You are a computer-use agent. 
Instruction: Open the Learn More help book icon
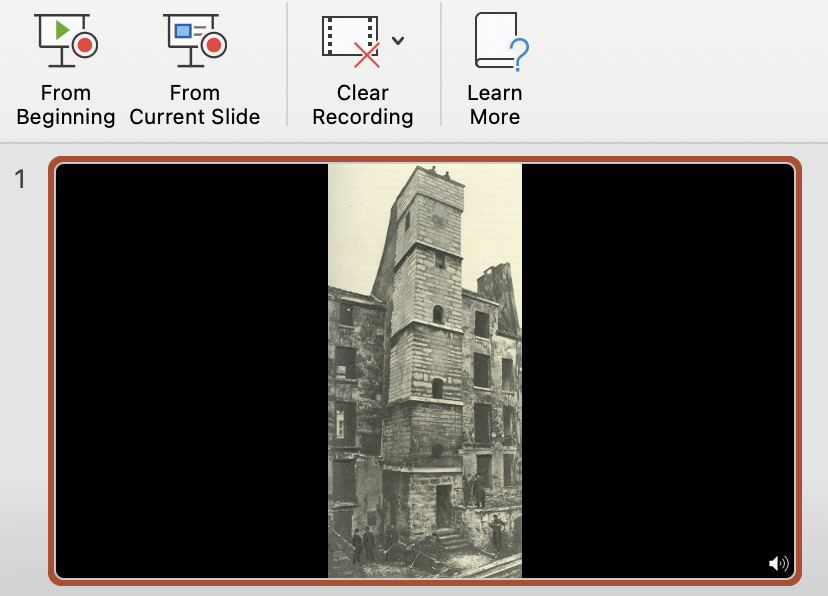point(501,42)
